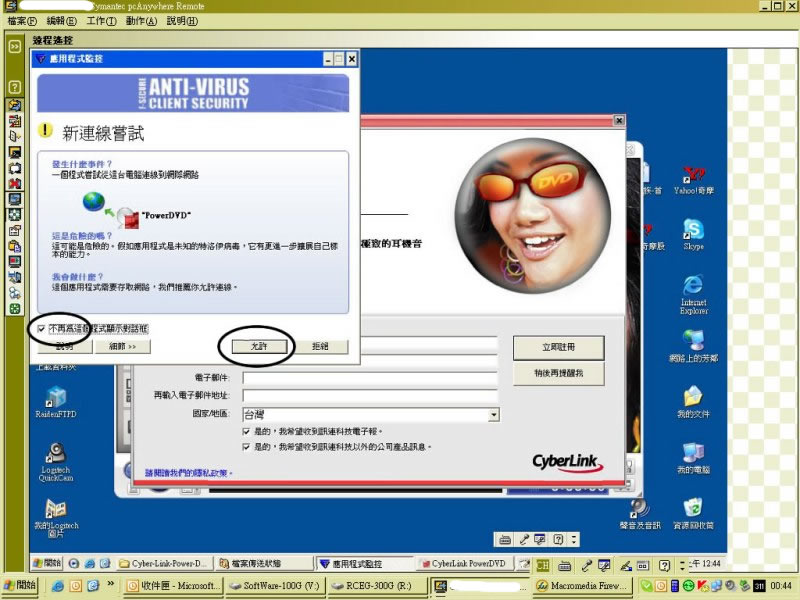
Task: Open the country/region dropdown showing 台灣
Action: (x=493, y=414)
